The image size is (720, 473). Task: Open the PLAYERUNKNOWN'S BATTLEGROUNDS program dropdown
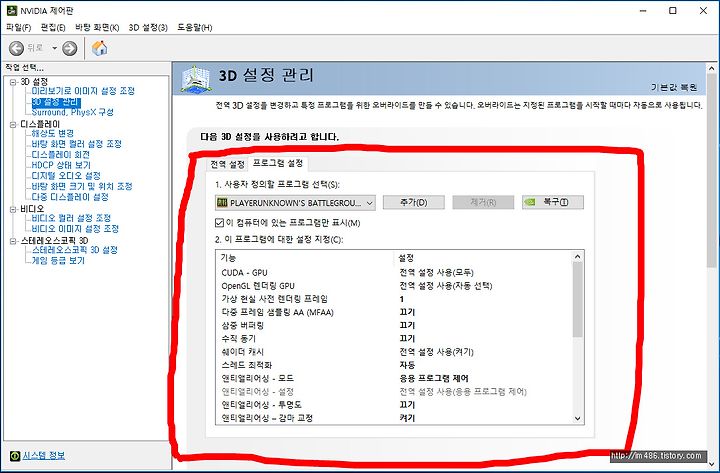click(295, 203)
